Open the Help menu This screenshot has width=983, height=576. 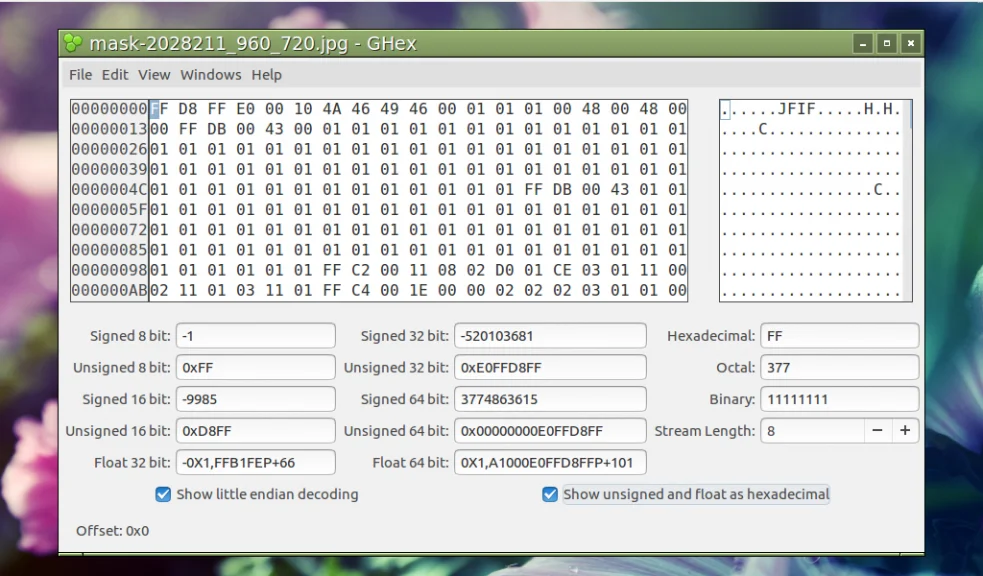click(266, 75)
